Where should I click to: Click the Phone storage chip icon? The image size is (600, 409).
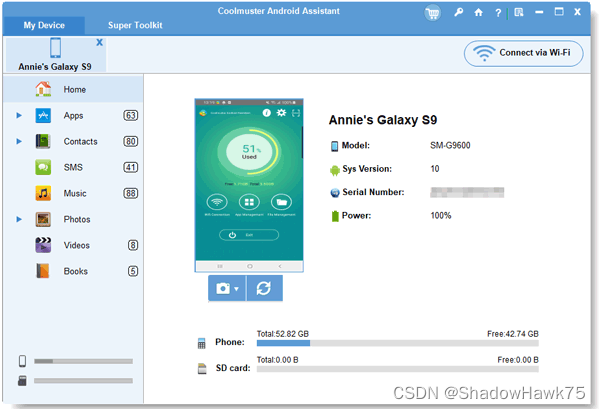(202, 343)
